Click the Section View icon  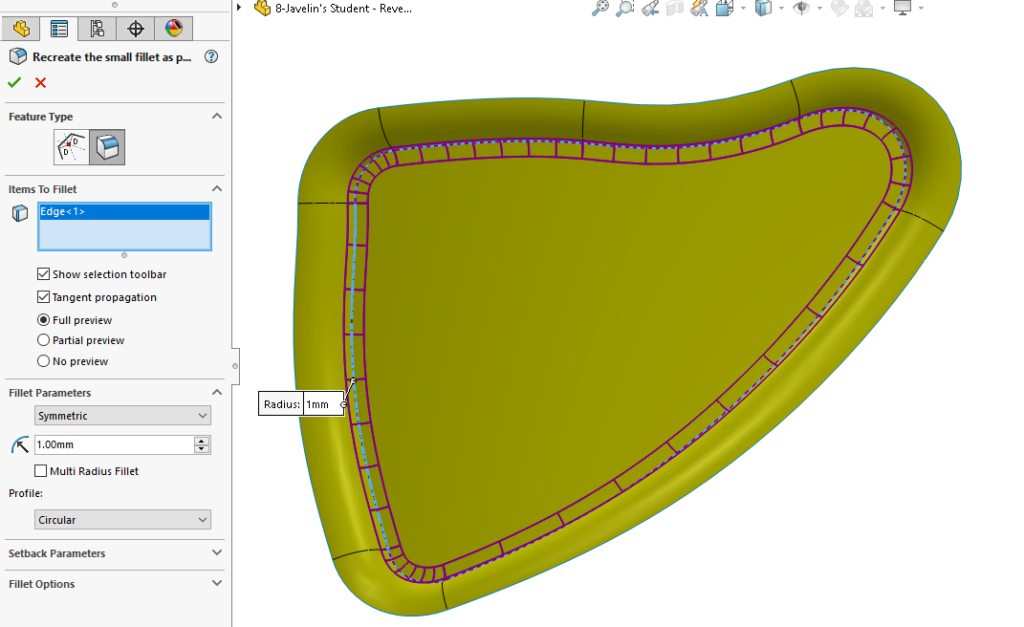[x=675, y=8]
